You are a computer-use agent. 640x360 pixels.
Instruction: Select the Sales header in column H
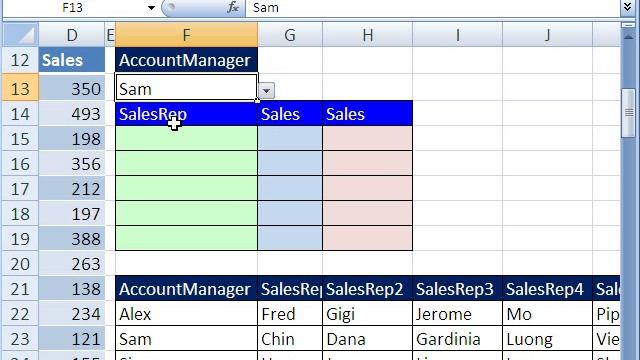pos(367,113)
